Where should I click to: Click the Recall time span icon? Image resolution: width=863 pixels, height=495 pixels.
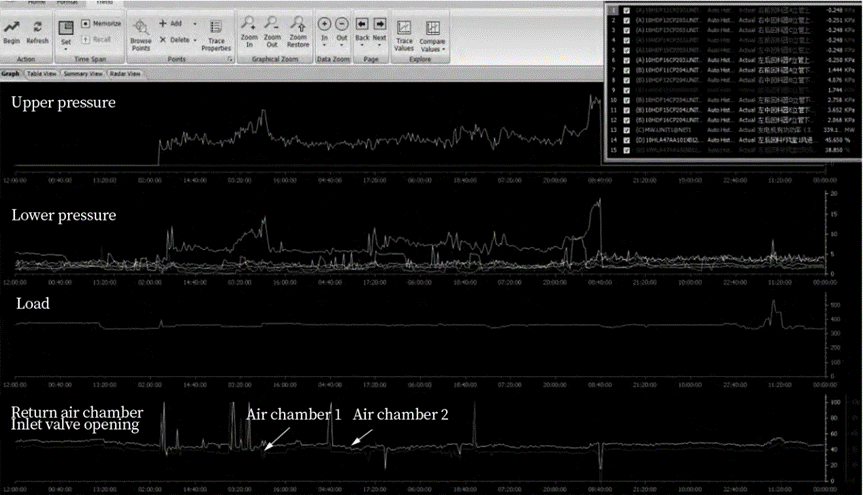pyautogui.click(x=86, y=39)
